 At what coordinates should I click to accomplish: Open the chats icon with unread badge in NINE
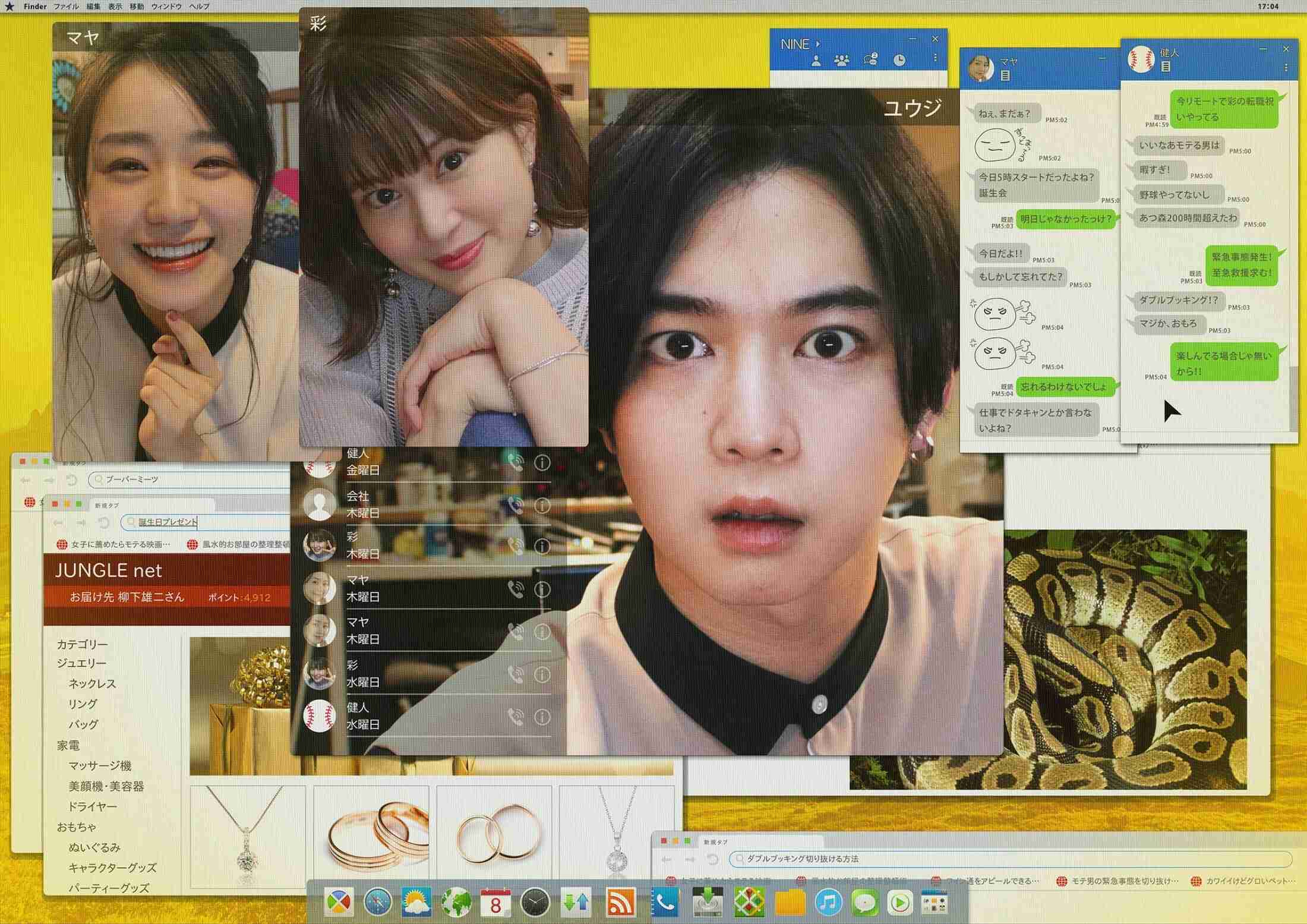click(871, 59)
